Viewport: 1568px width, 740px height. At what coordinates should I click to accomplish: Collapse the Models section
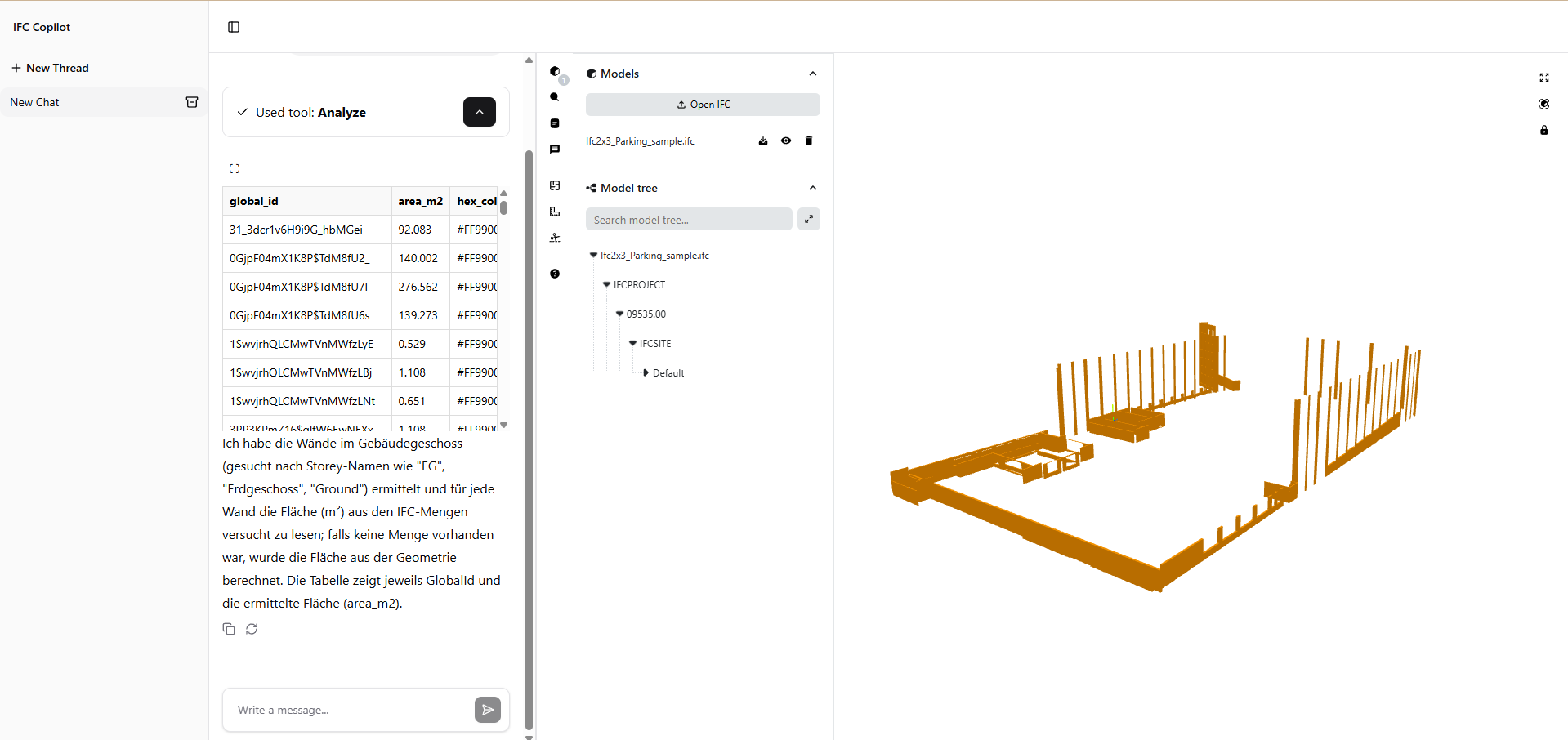pos(813,74)
